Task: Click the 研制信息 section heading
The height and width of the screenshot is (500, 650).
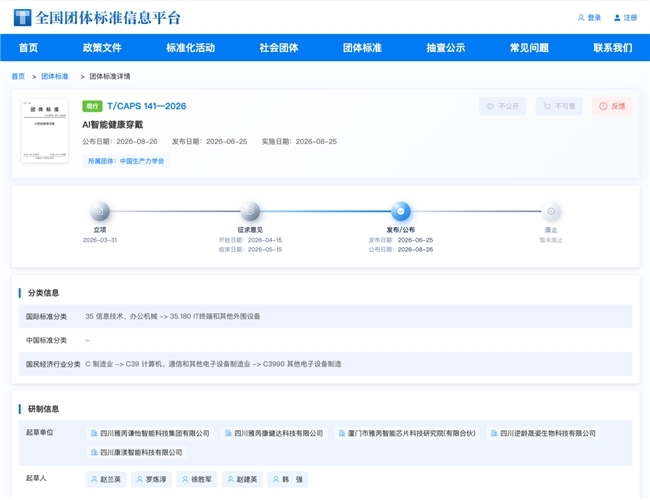Action: coord(44,409)
